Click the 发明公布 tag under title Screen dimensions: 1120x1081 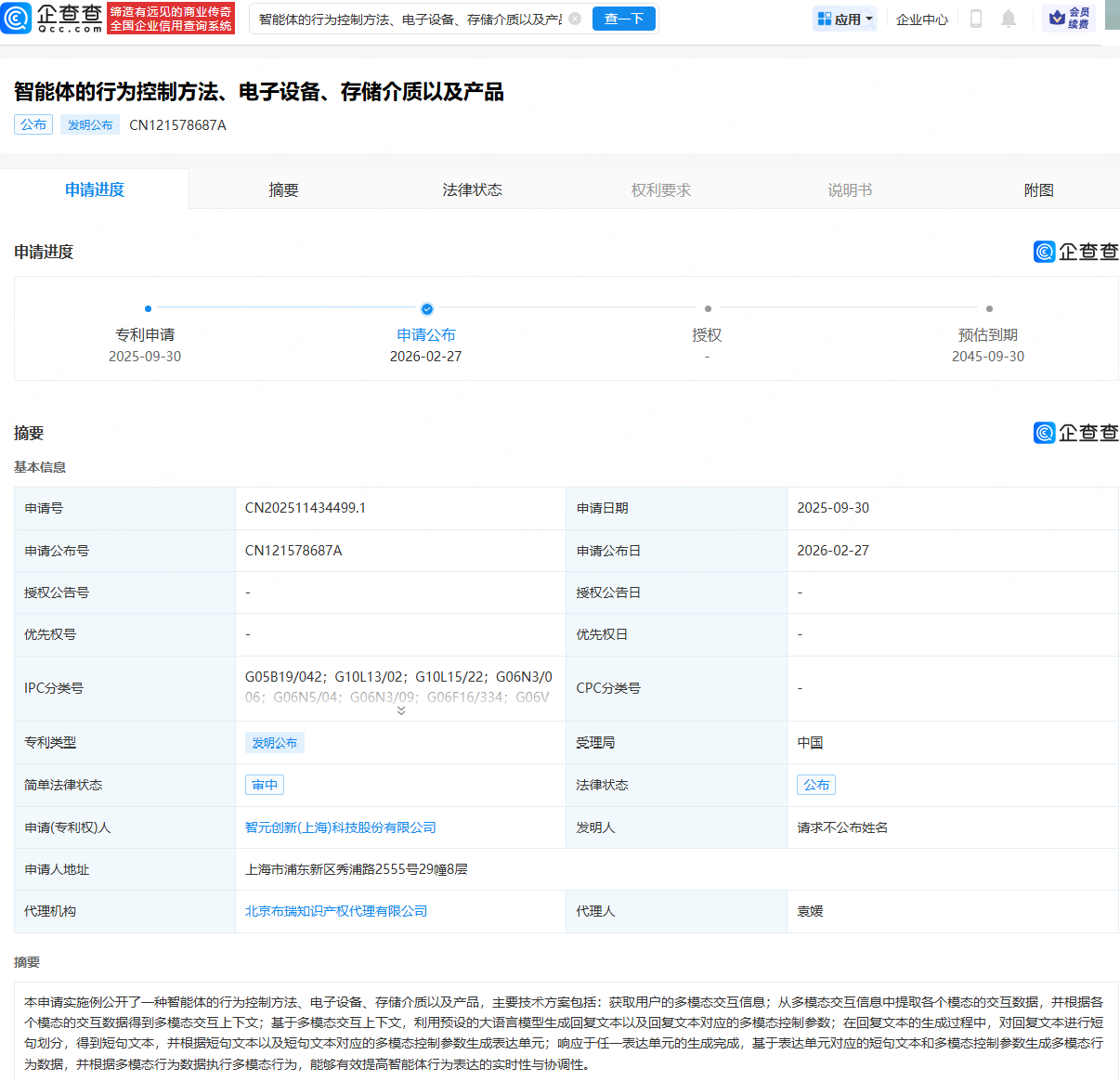(x=90, y=124)
